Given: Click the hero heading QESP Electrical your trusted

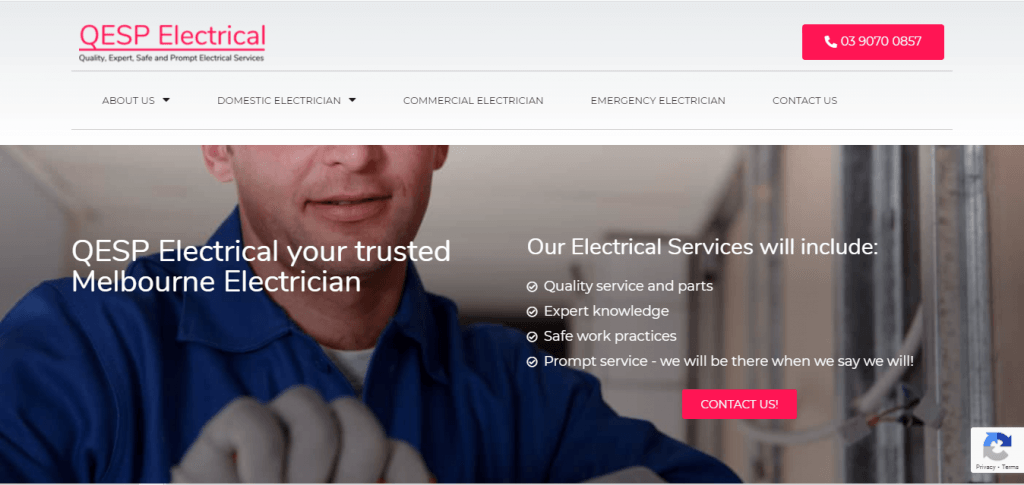Looking at the screenshot, I should point(261,251).
